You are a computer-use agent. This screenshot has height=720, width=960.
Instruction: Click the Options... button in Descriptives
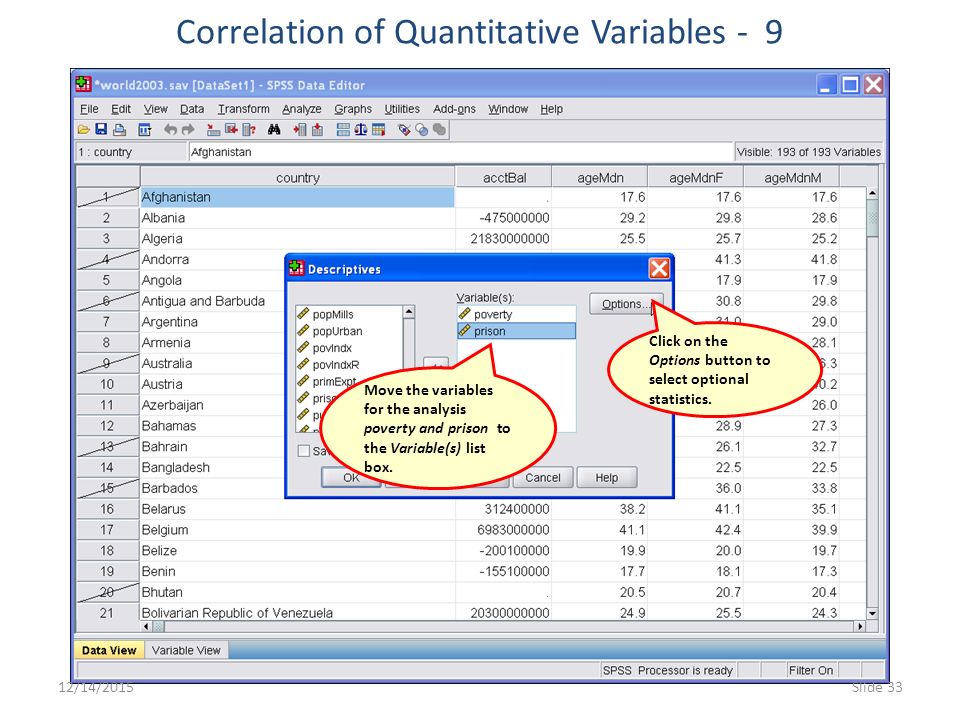[626, 304]
